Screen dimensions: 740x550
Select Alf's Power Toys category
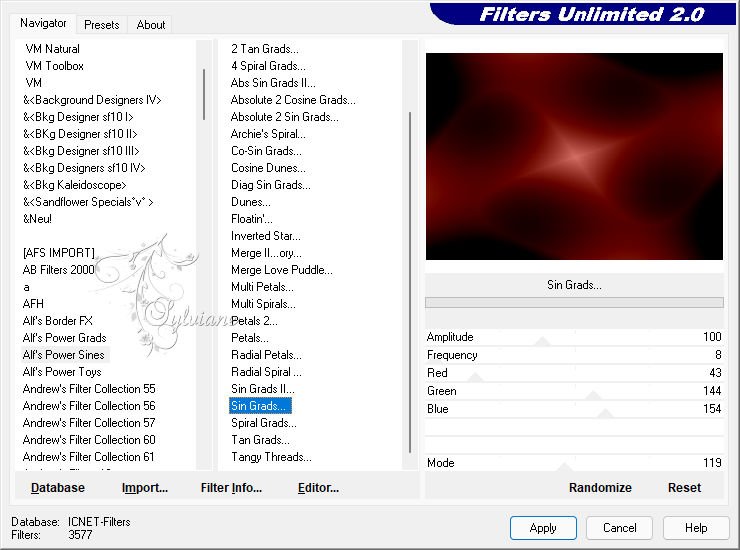coord(62,372)
